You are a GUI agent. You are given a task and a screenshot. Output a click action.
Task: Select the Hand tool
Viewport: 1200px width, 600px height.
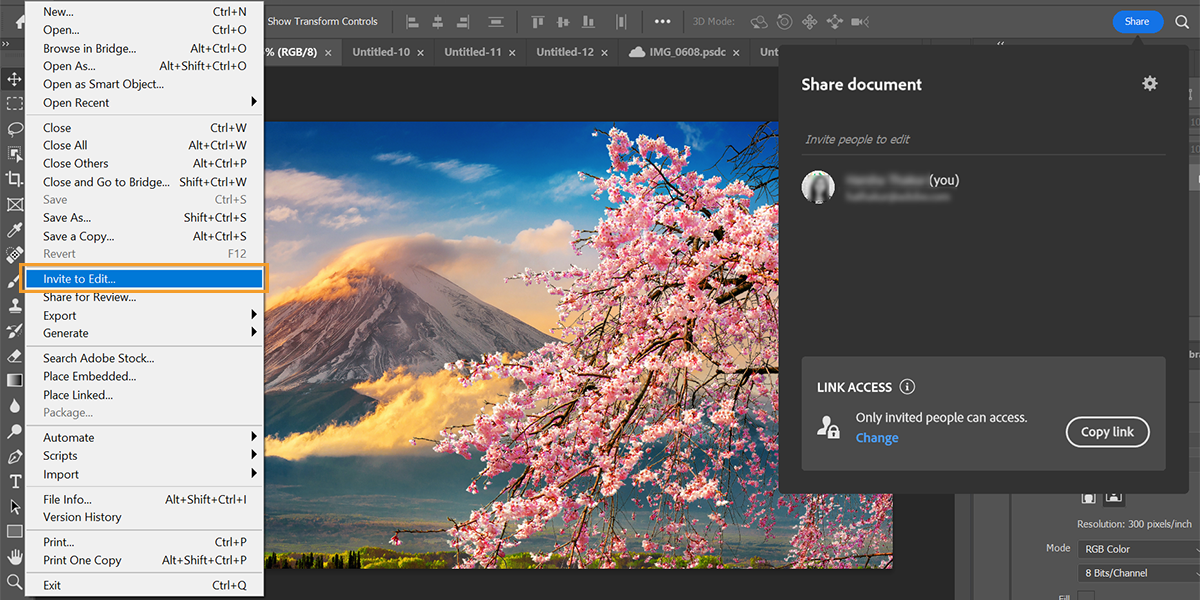[14, 556]
